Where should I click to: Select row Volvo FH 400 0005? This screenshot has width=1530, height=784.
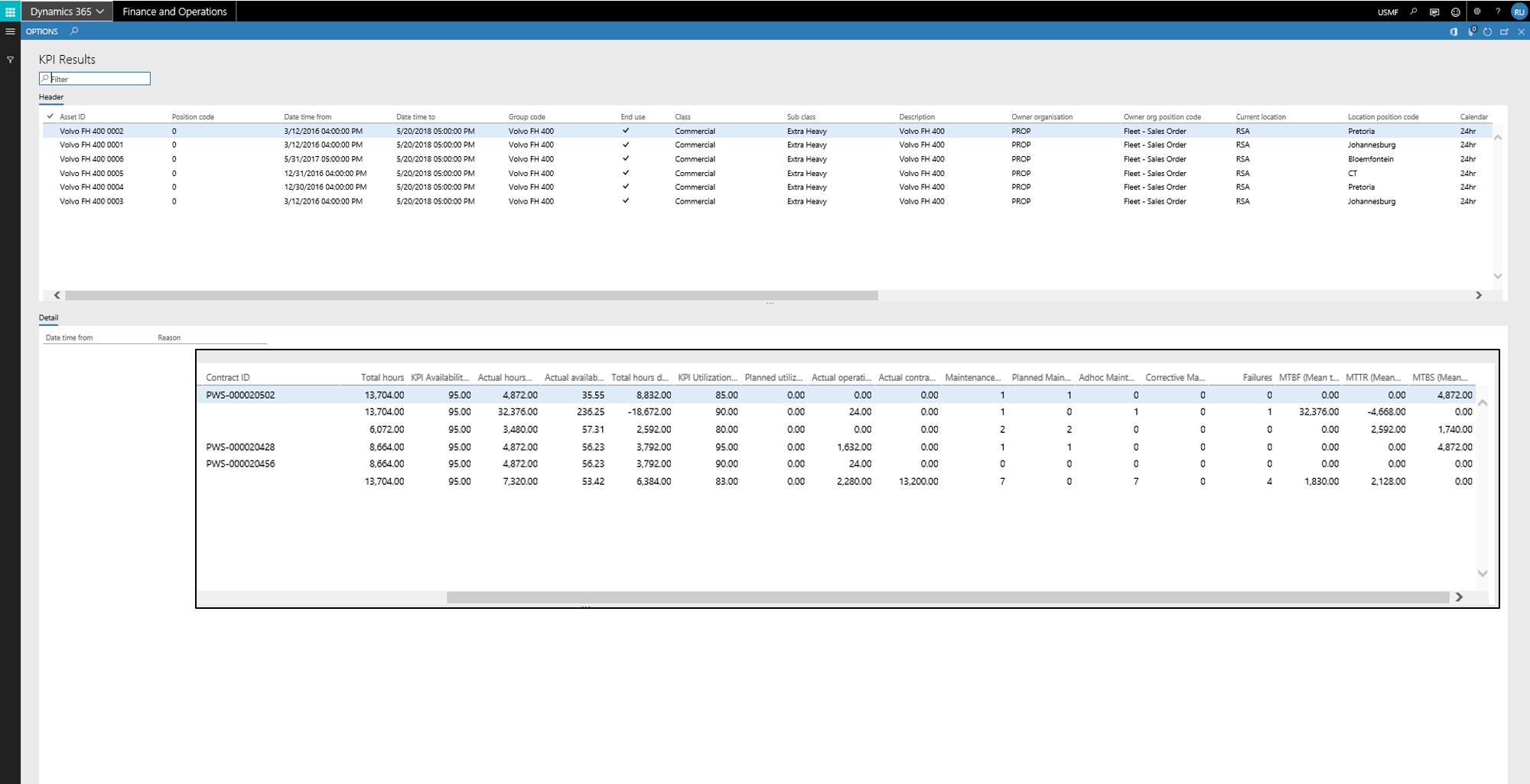(767, 173)
